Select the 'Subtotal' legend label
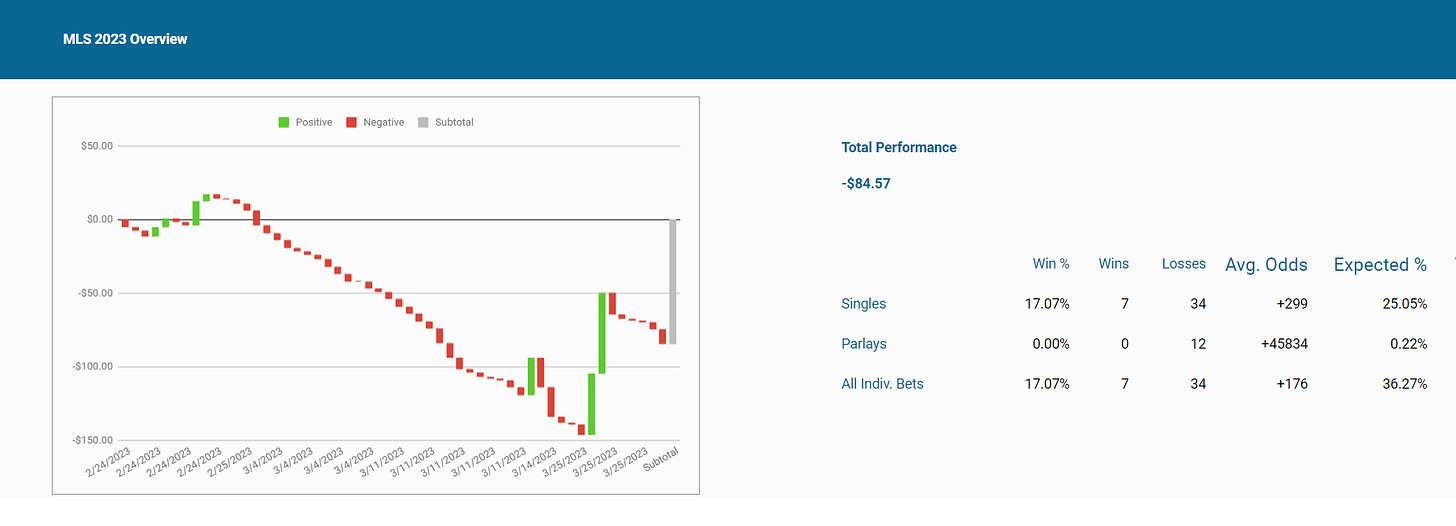Screen dimensions: 1456x526 point(454,122)
